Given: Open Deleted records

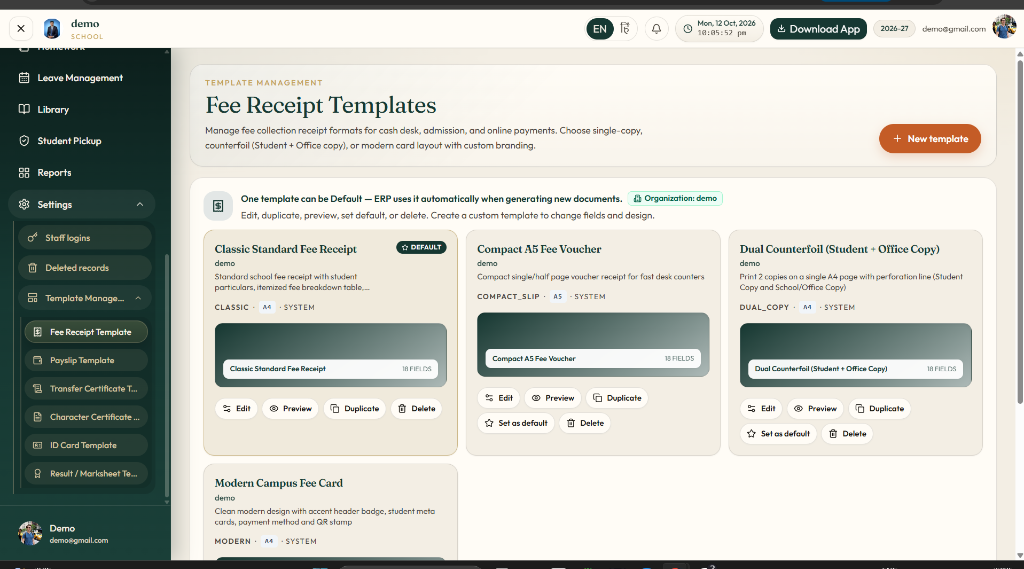Looking at the screenshot, I should tap(85, 268).
